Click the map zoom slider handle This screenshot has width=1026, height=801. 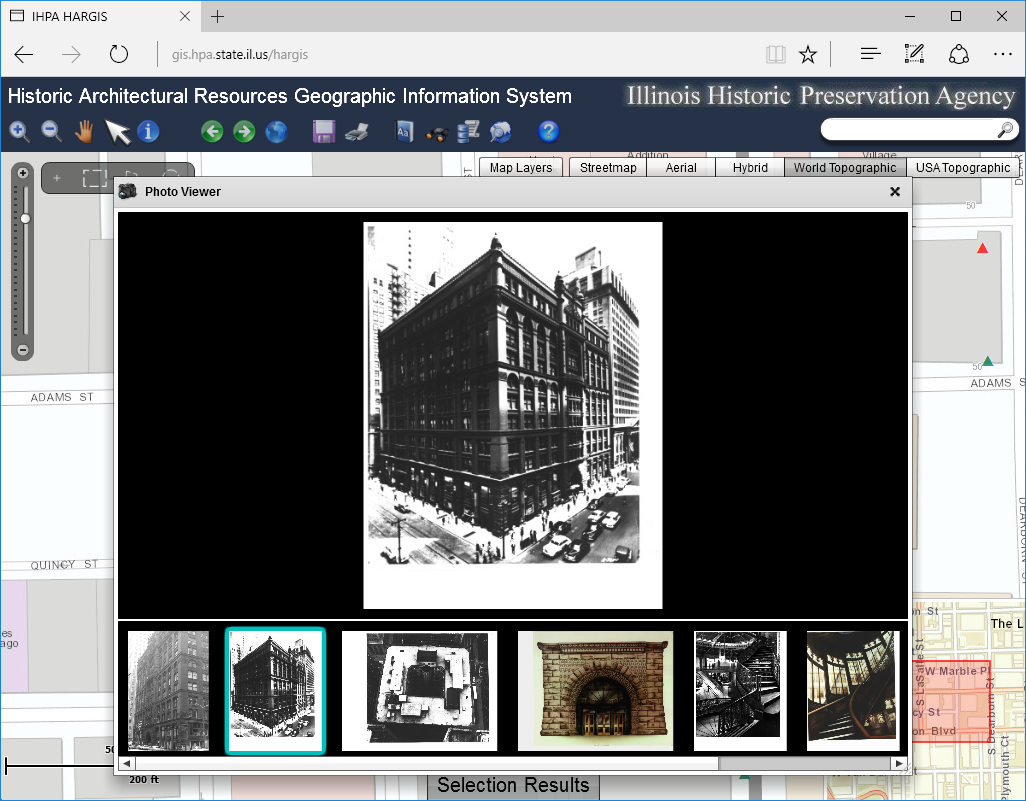pyautogui.click(x=25, y=218)
